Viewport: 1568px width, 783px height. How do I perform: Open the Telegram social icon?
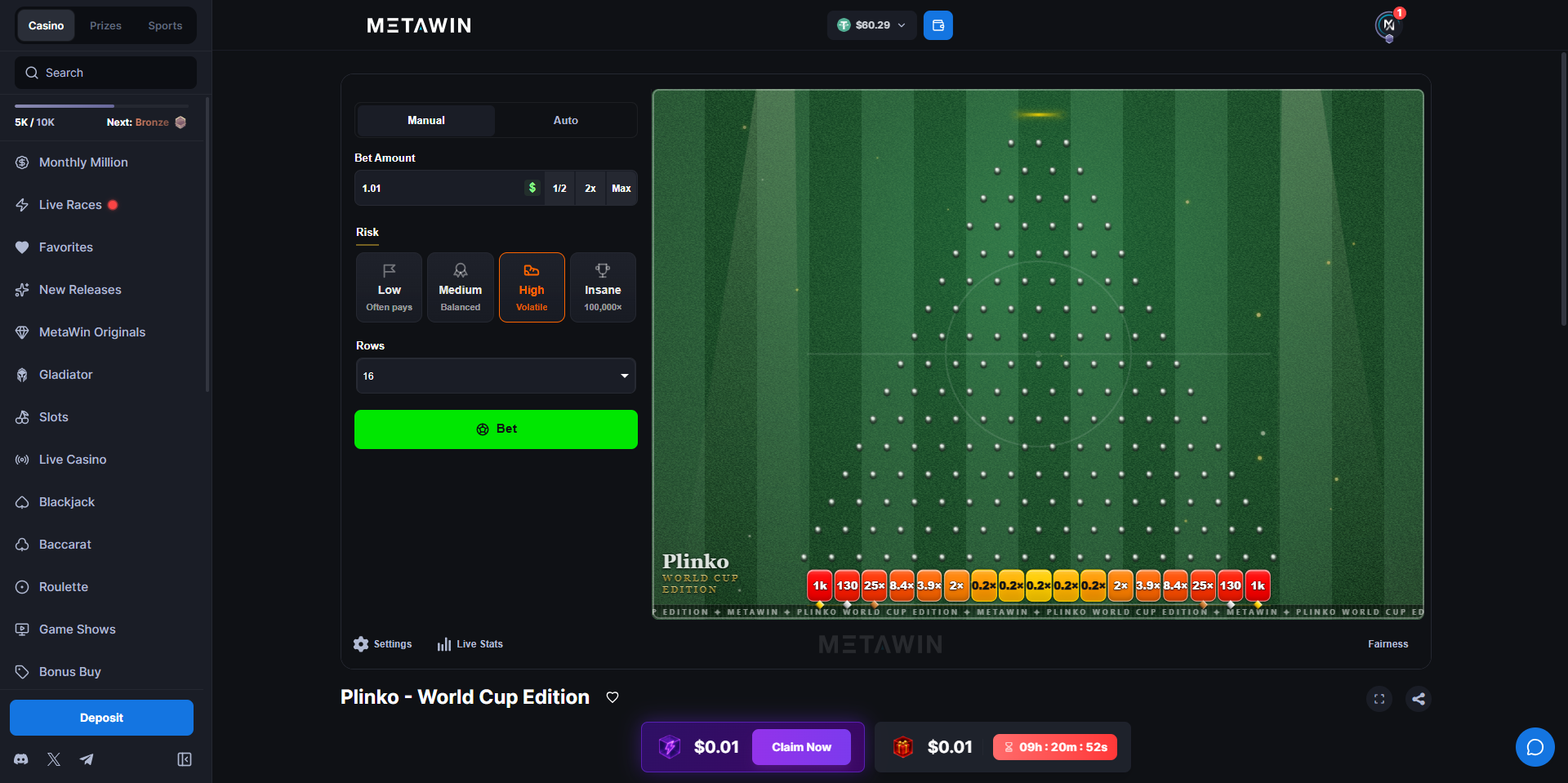[x=87, y=759]
